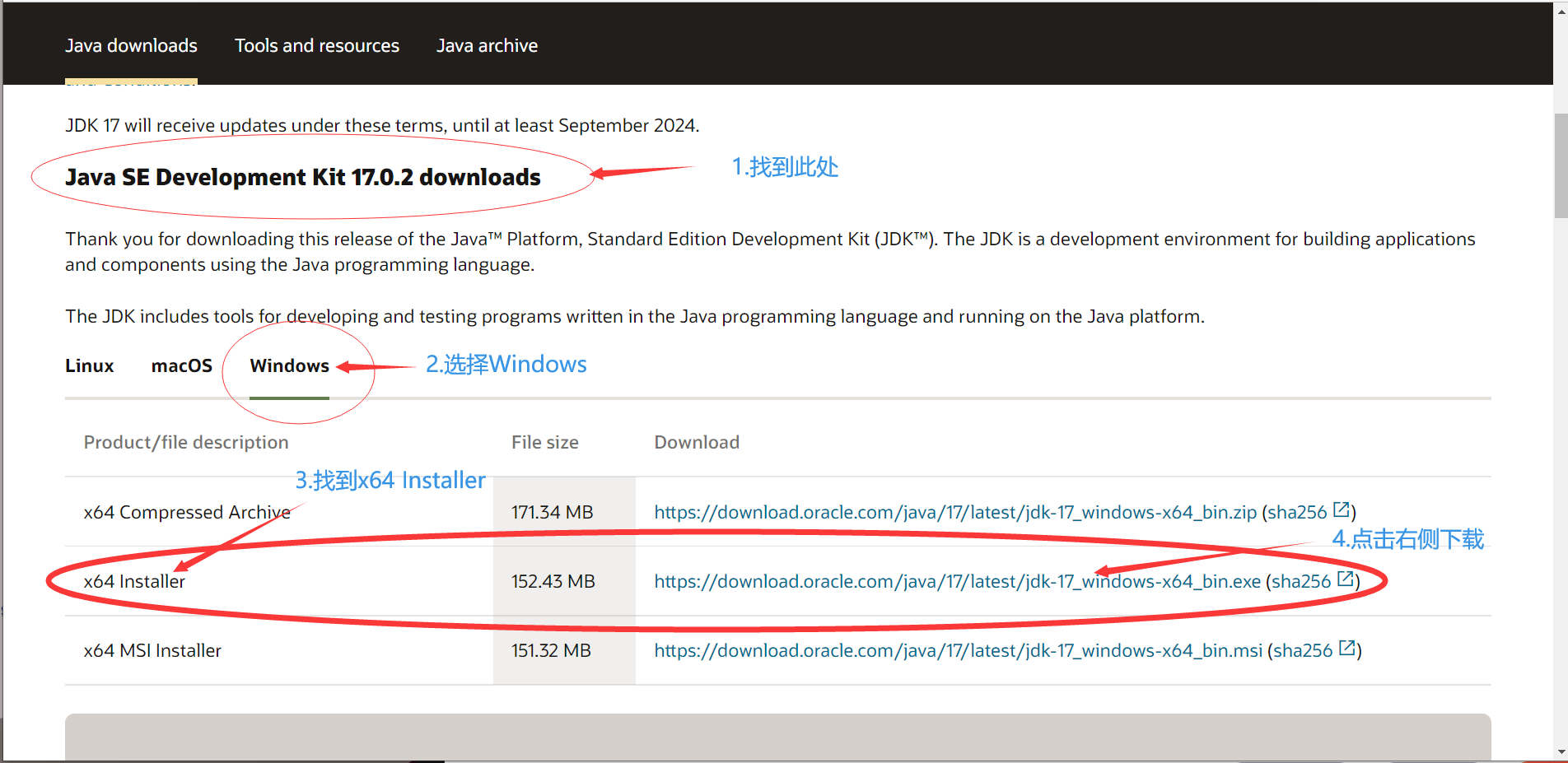Click the 'x64 MSI Installer' description cell
This screenshot has height=763, width=1568.
tap(152, 650)
